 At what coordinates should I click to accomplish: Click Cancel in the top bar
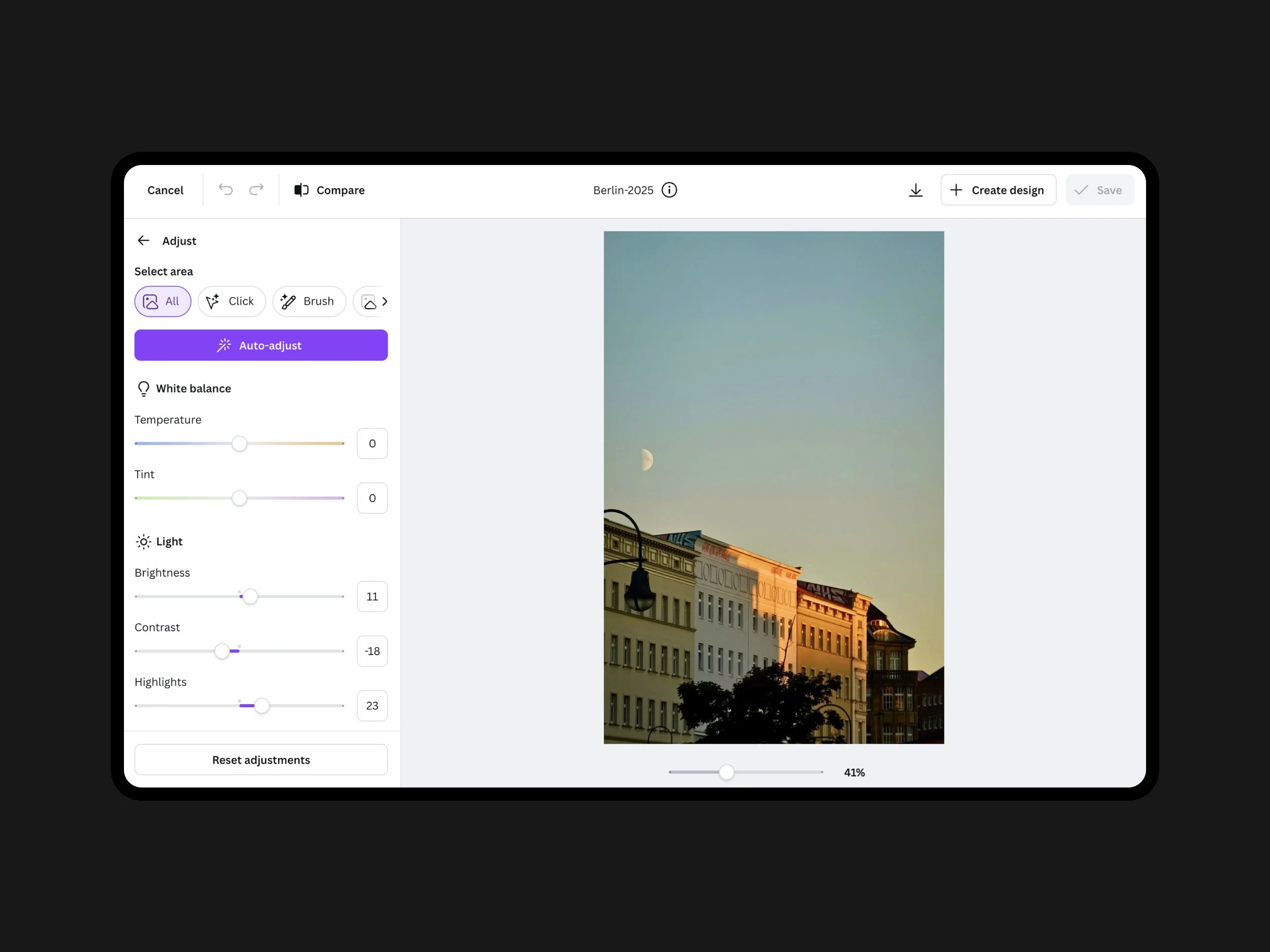165,190
